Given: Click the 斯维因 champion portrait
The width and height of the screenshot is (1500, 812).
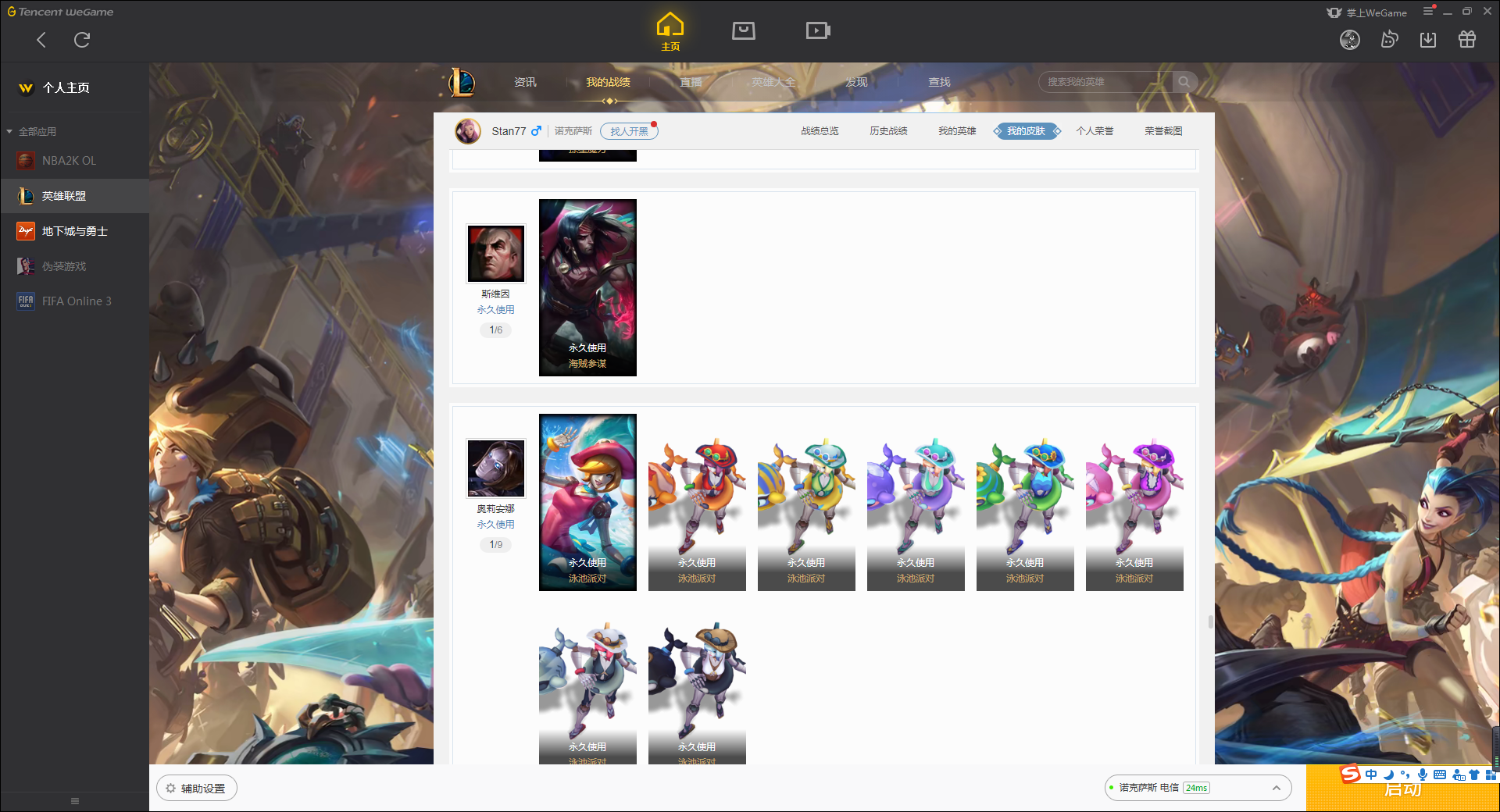Looking at the screenshot, I should (495, 254).
